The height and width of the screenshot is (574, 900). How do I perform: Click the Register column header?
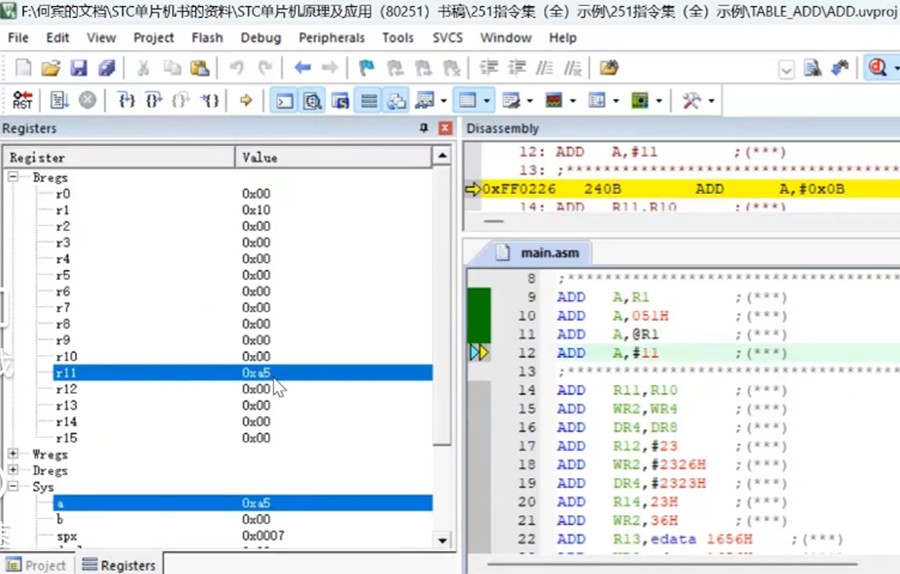(x=119, y=157)
